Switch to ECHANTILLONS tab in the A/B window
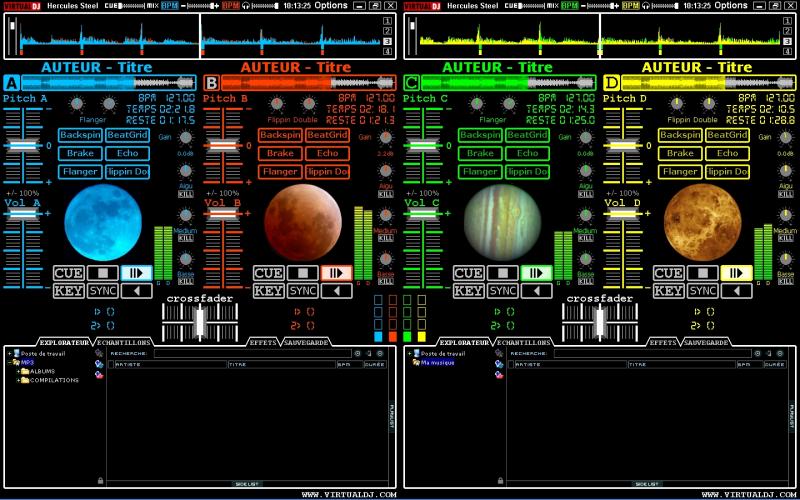 click(124, 342)
